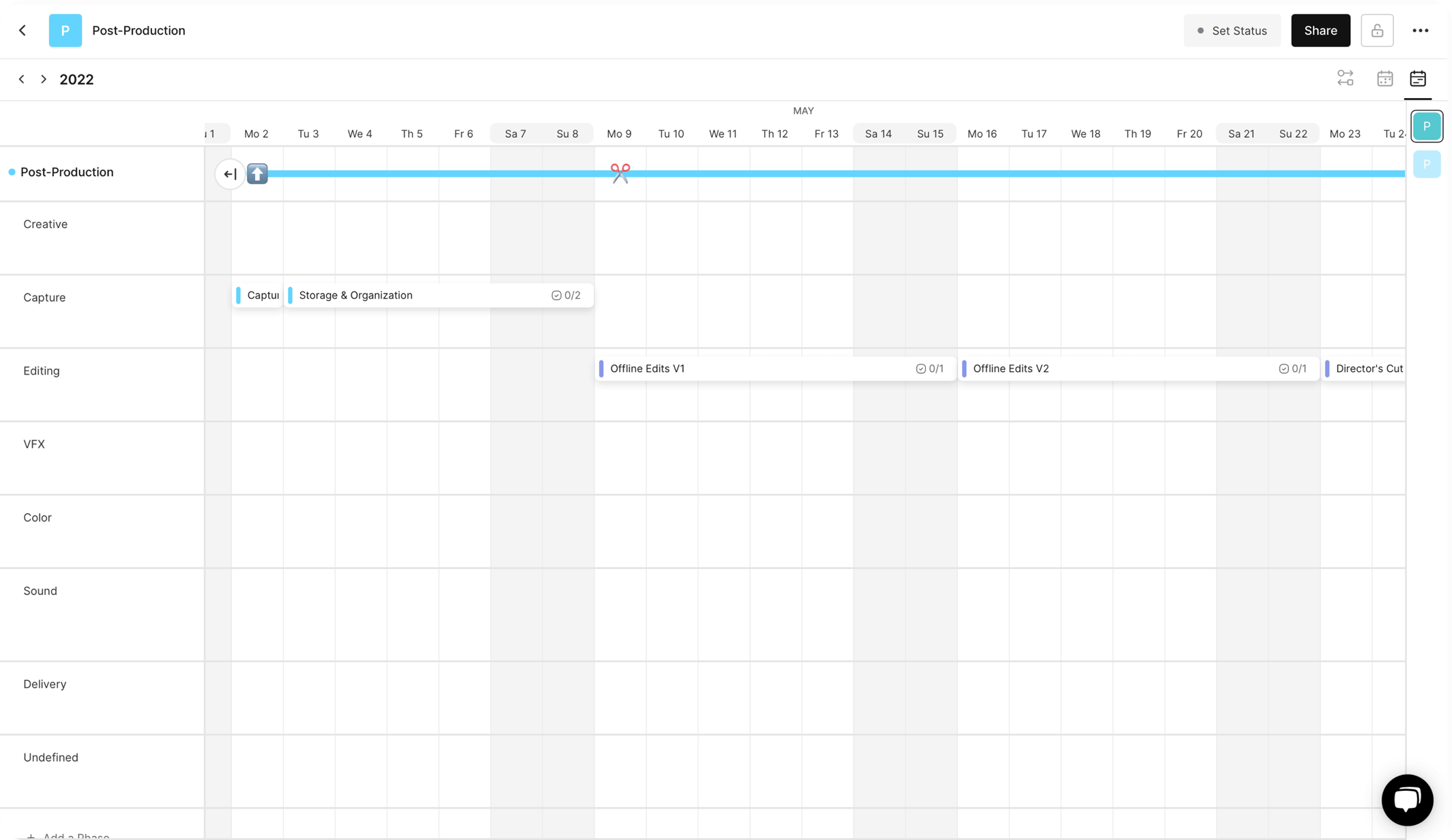Click the blue Post-Production duration bar
The width and height of the screenshot is (1452, 840).
(836, 174)
